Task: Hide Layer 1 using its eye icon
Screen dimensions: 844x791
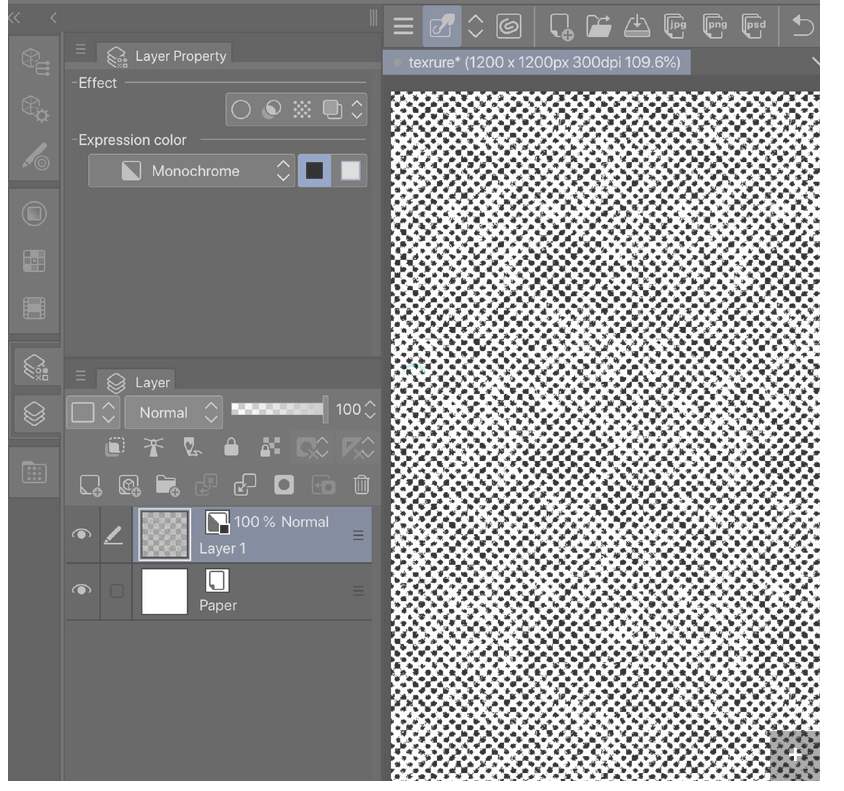Action: click(x=81, y=534)
